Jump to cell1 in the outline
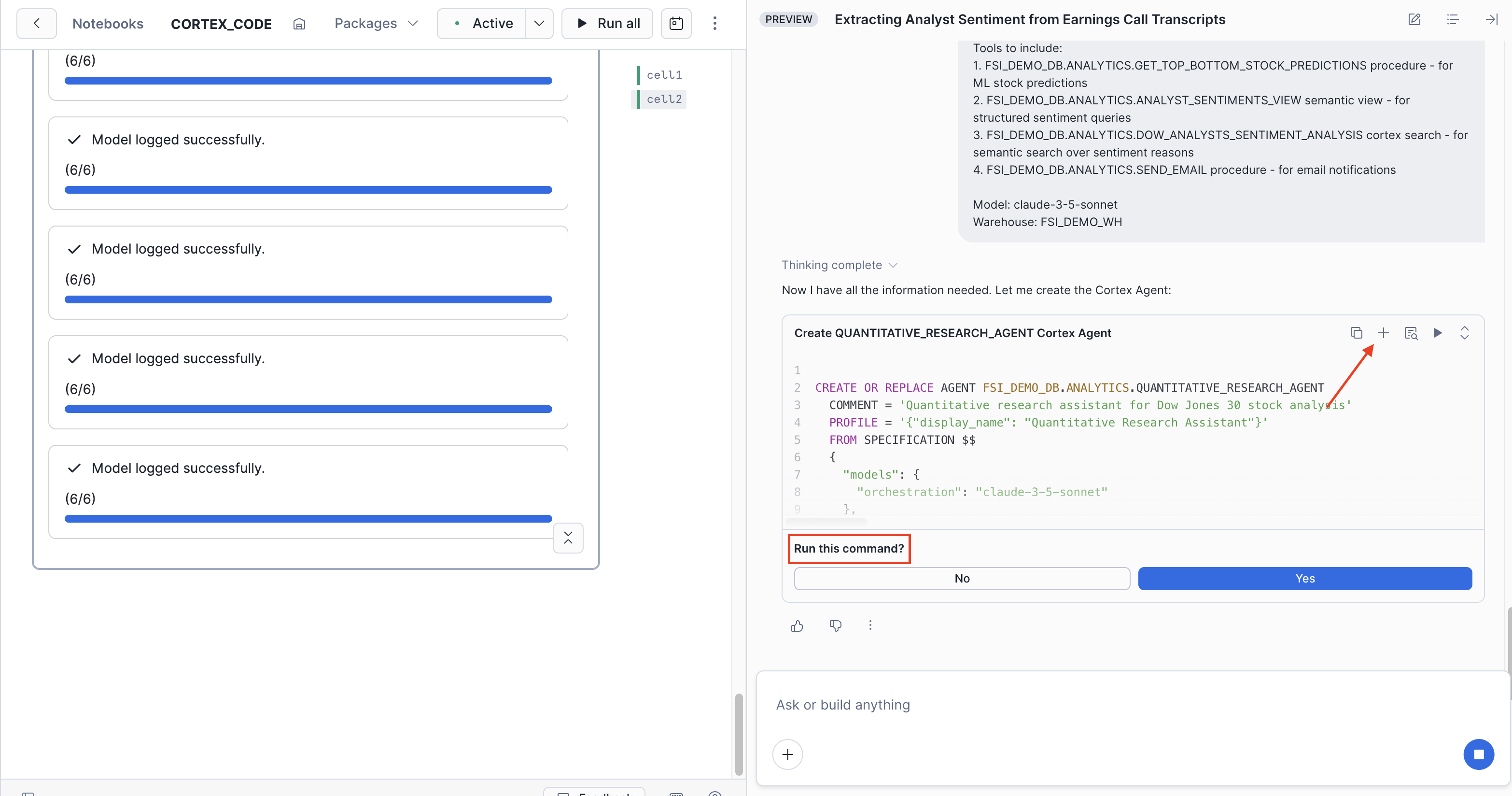The image size is (1512, 796). (x=664, y=74)
